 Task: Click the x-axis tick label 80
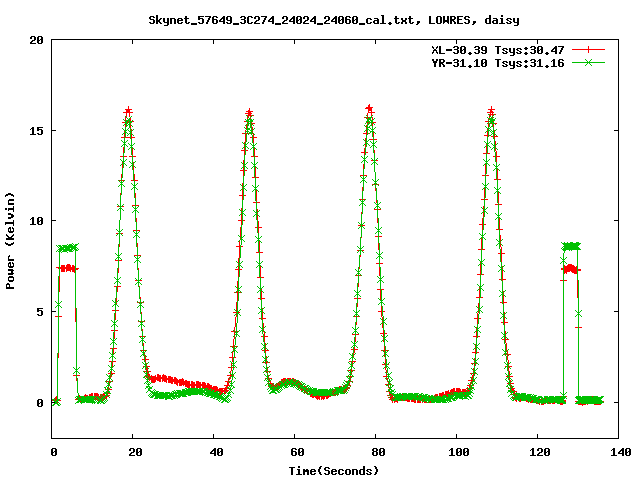pyautogui.click(x=378, y=452)
